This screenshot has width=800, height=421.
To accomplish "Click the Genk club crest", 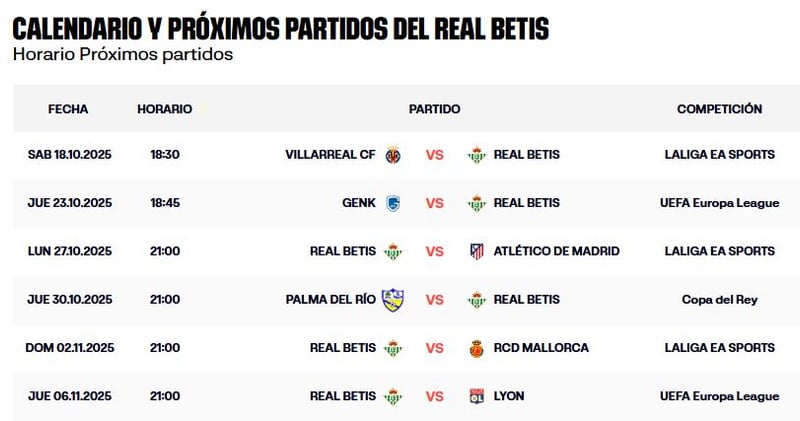I will (394, 203).
